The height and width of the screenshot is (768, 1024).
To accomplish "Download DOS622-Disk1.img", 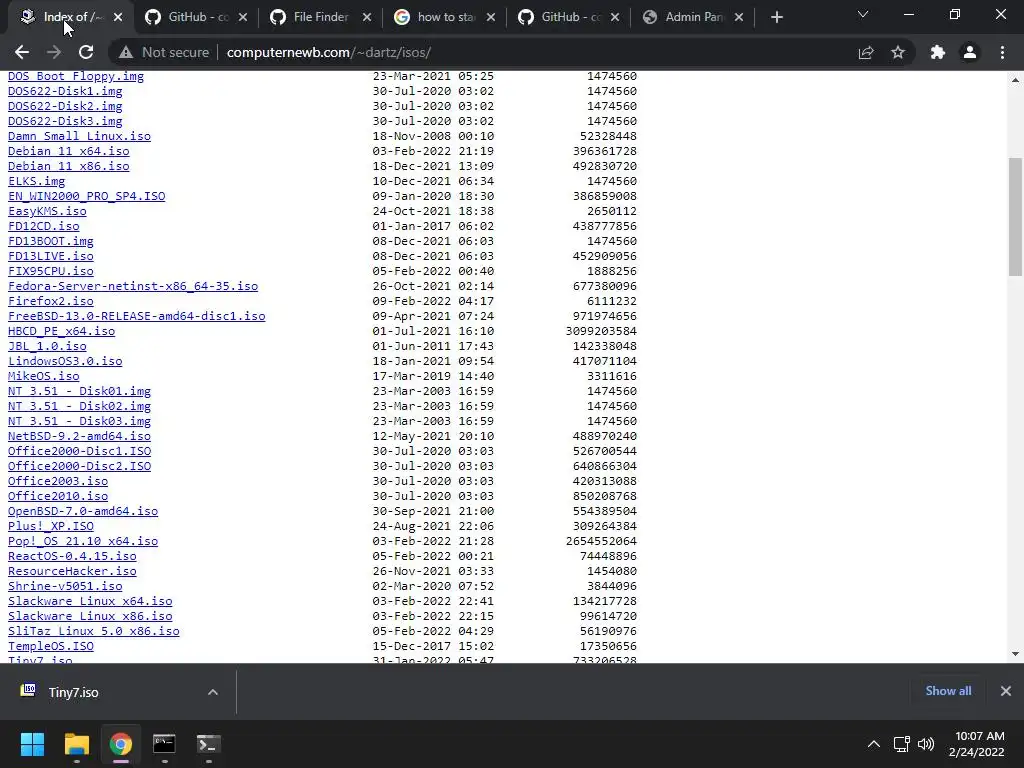I will [65, 91].
